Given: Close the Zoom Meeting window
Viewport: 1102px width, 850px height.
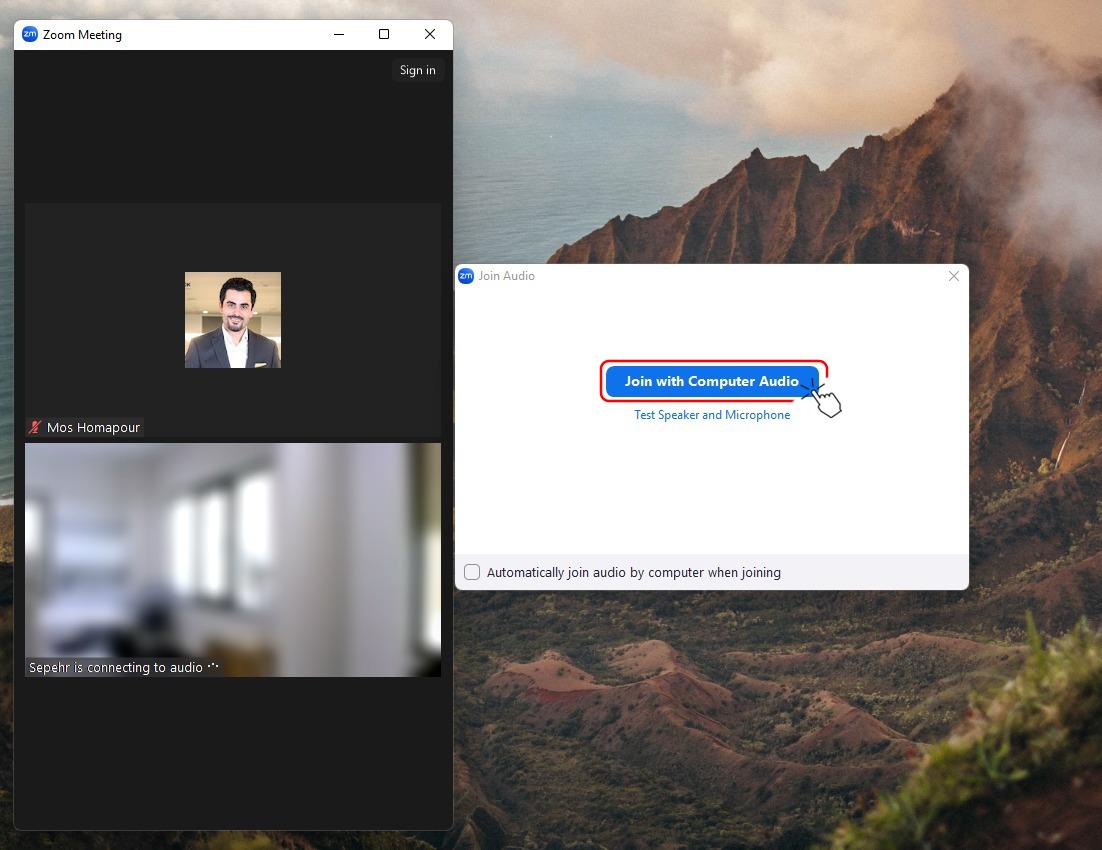Looking at the screenshot, I should (x=430, y=34).
